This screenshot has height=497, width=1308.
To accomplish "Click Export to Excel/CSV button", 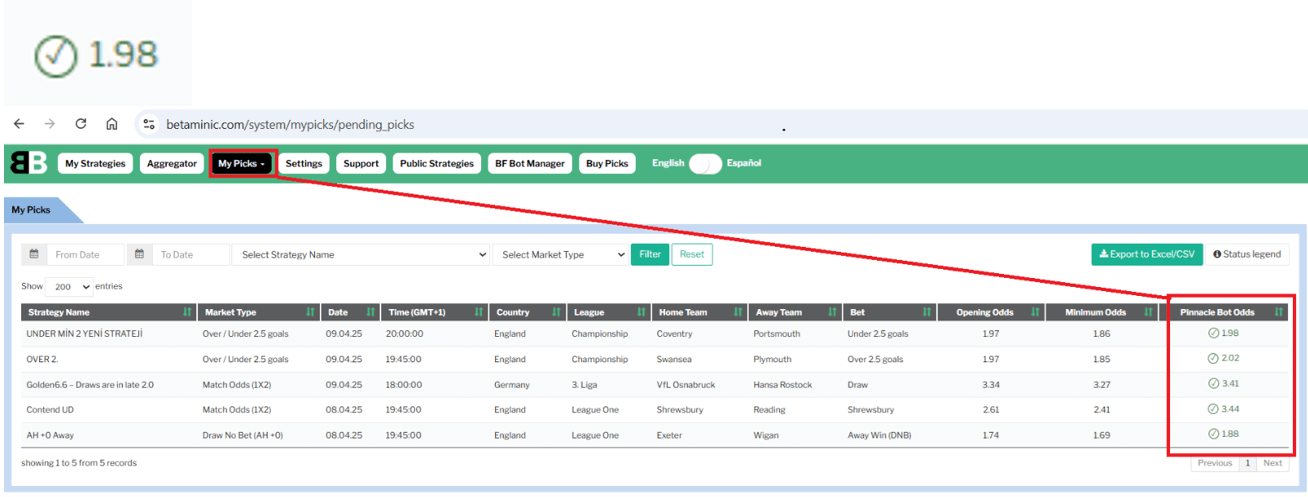I will [x=1146, y=255].
